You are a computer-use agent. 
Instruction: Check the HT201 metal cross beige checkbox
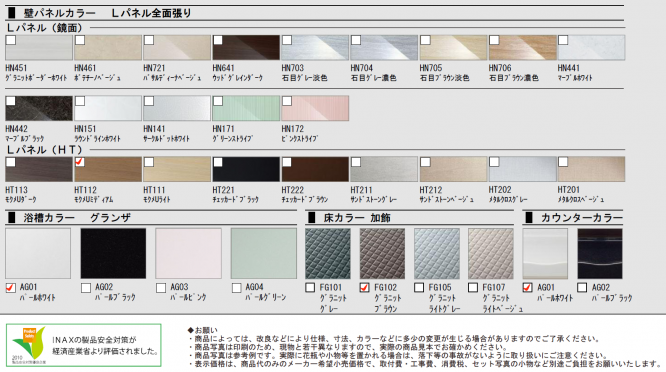[x=563, y=162]
